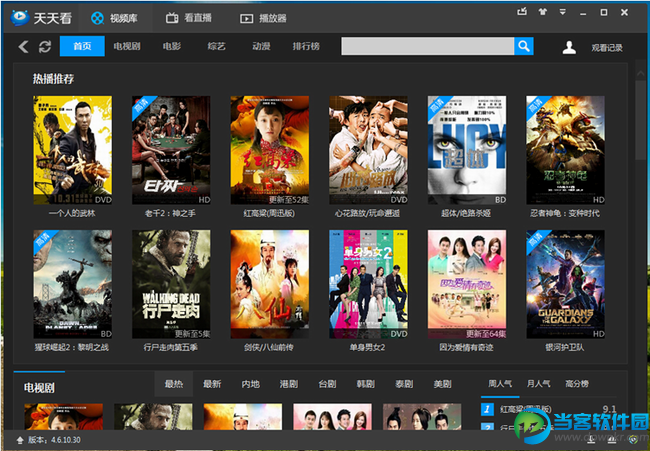Image resolution: width=650 pixels, height=451 pixels.
Task: Go back with the left arrow icon
Action: pyautogui.click(x=24, y=46)
